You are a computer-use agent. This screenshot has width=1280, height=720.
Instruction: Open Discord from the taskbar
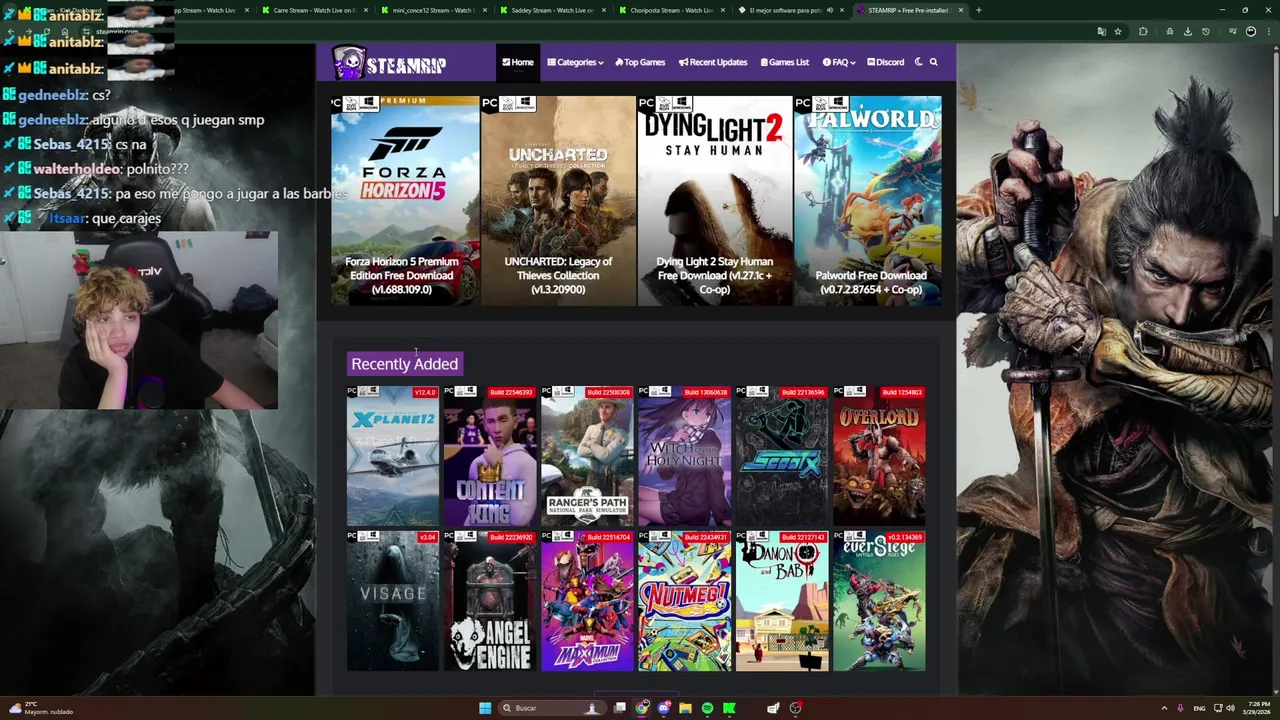coord(664,708)
